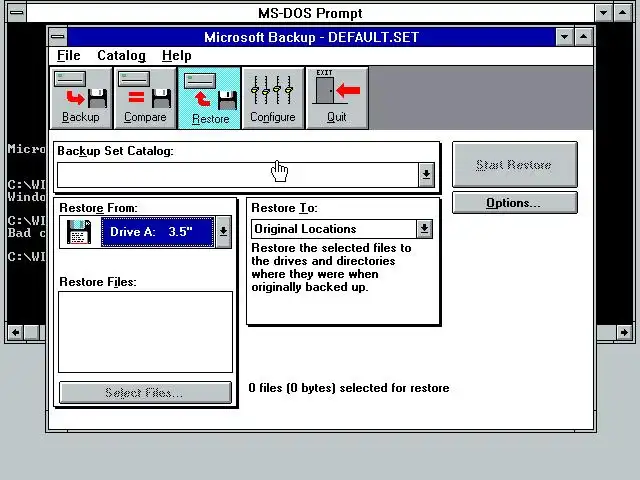Viewport: 640px width, 480px height.
Task: Select the Restore toolbar button
Action: 209,98
